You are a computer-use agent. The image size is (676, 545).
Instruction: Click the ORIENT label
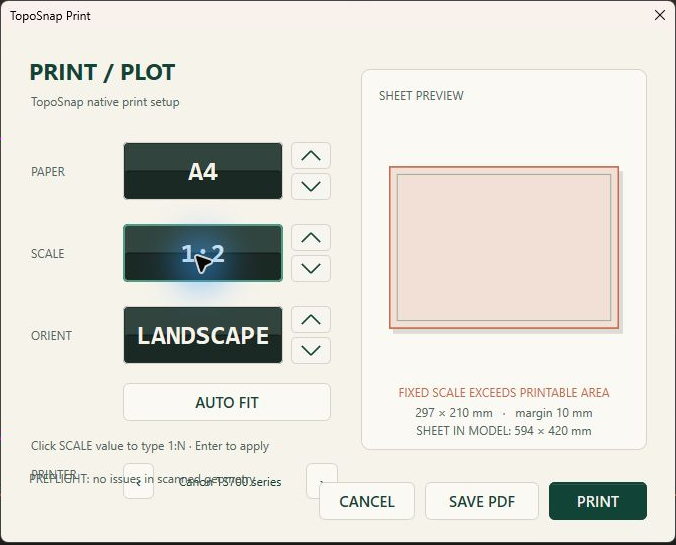pyautogui.click(x=51, y=335)
